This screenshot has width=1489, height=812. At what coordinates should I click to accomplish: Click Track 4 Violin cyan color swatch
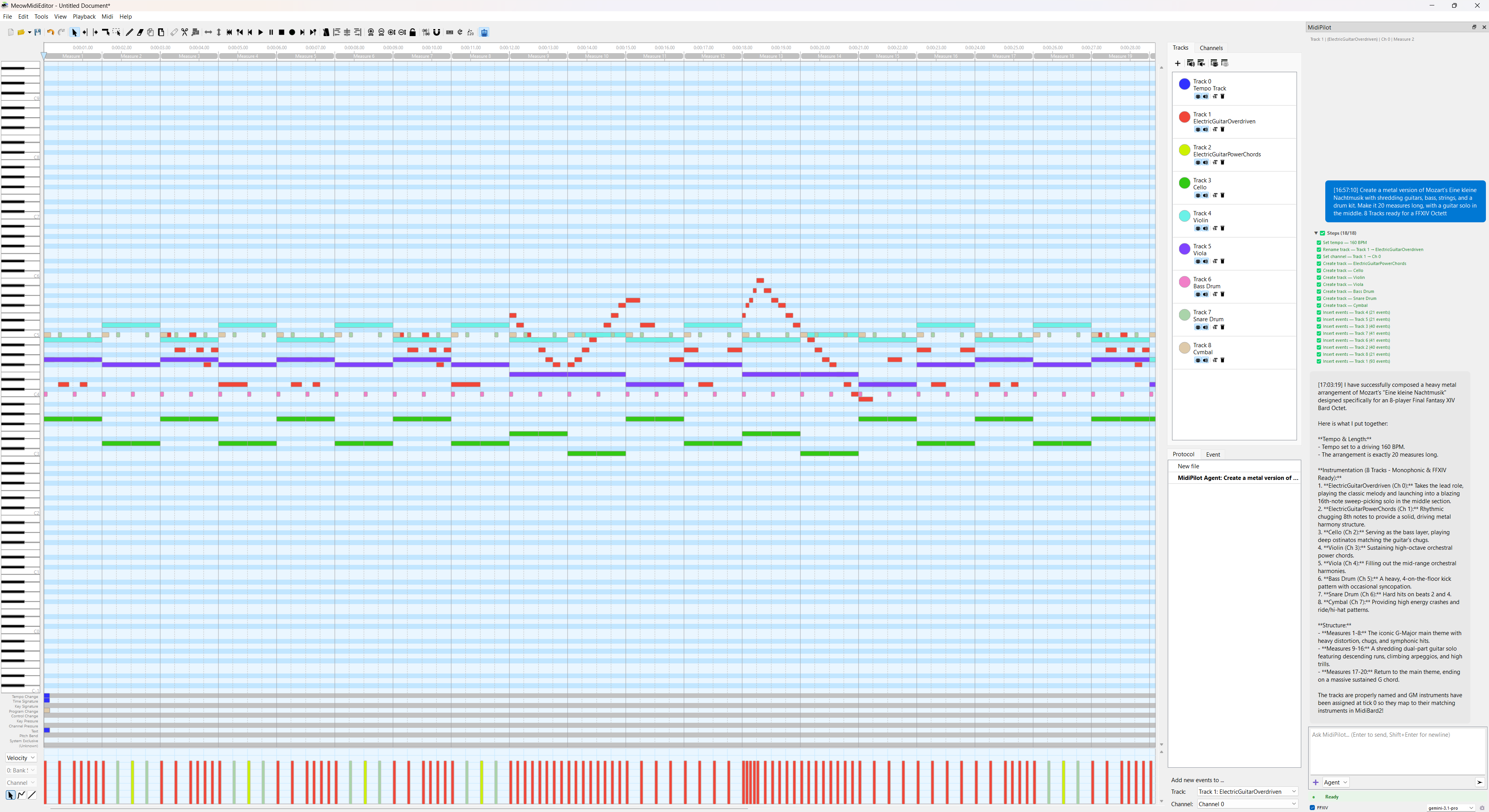tap(1184, 216)
